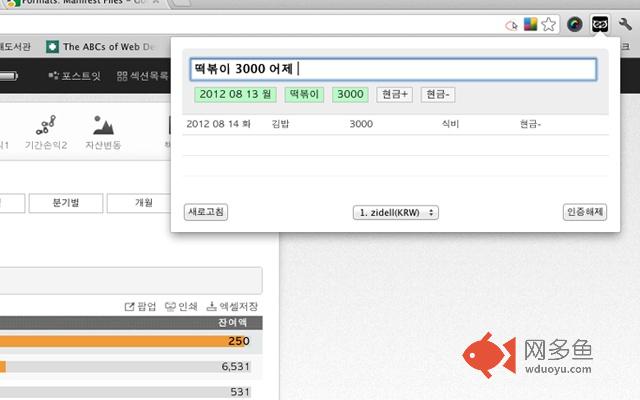Click the 인증해제 button
640x400 pixels.
click(585, 212)
